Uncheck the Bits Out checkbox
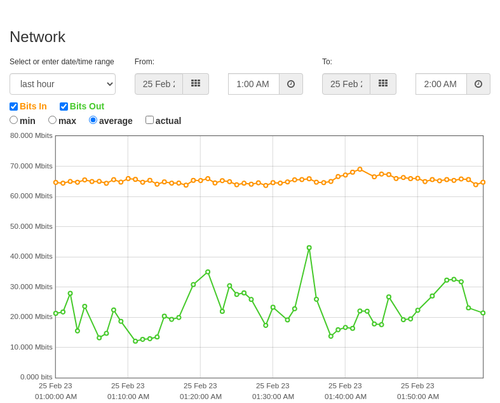 [x=64, y=106]
